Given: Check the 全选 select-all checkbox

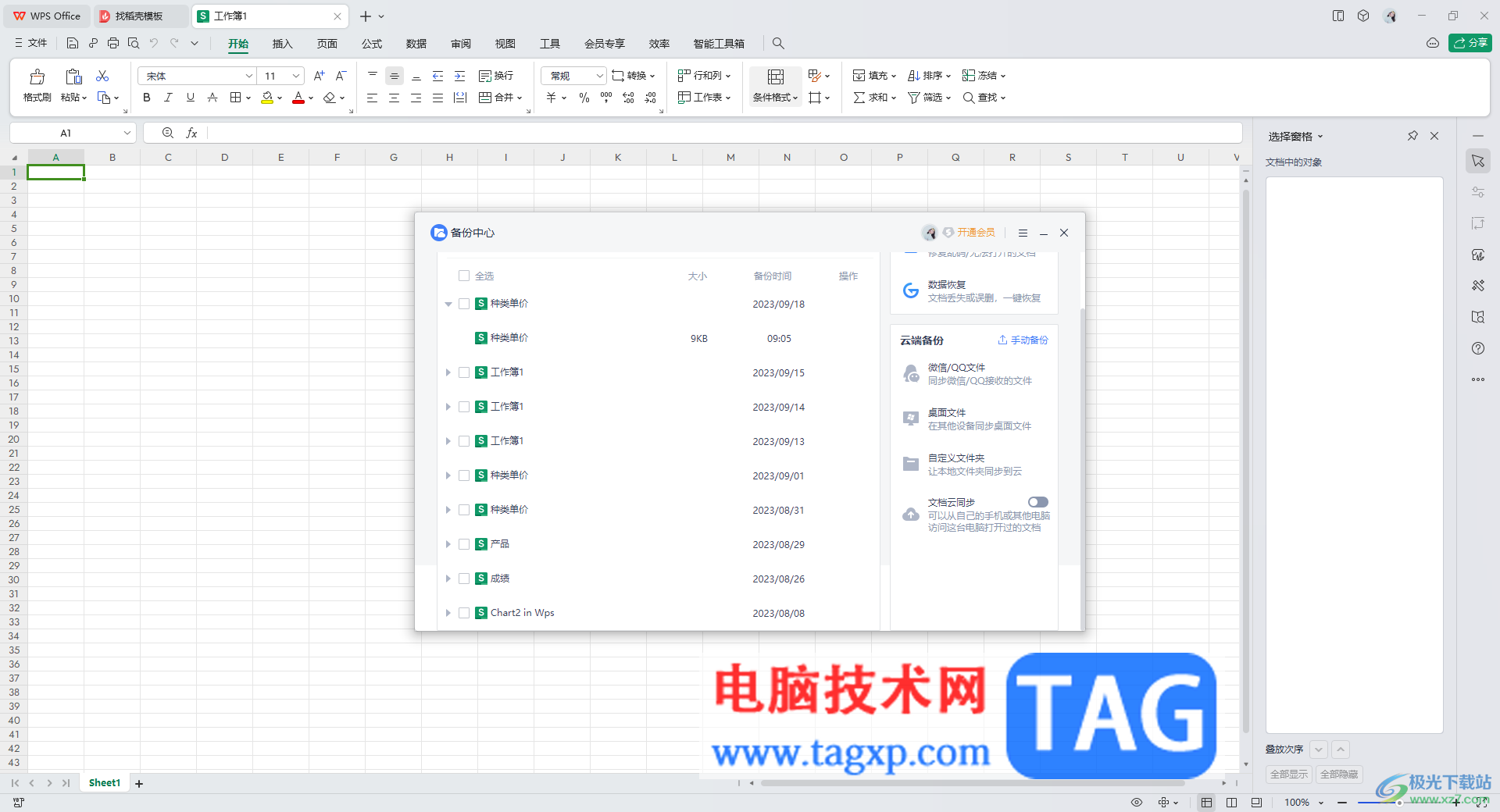Looking at the screenshot, I should click(464, 276).
